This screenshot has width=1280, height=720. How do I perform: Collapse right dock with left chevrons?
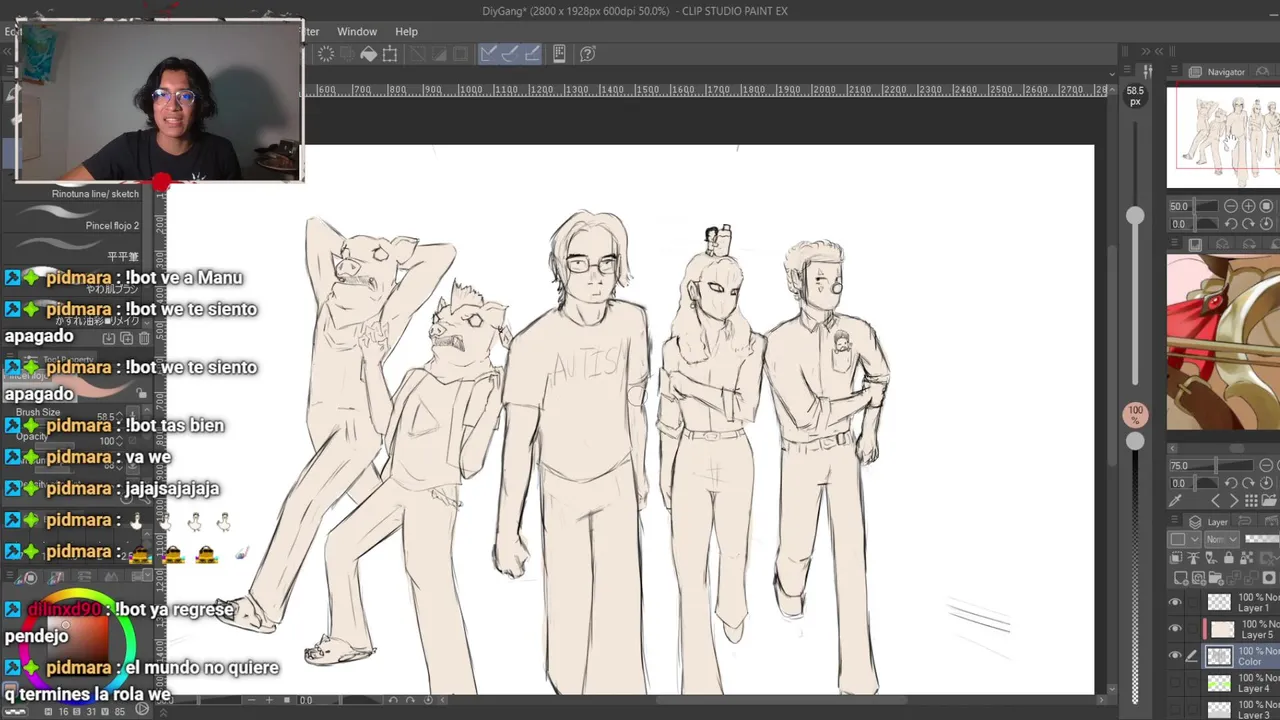(1159, 51)
